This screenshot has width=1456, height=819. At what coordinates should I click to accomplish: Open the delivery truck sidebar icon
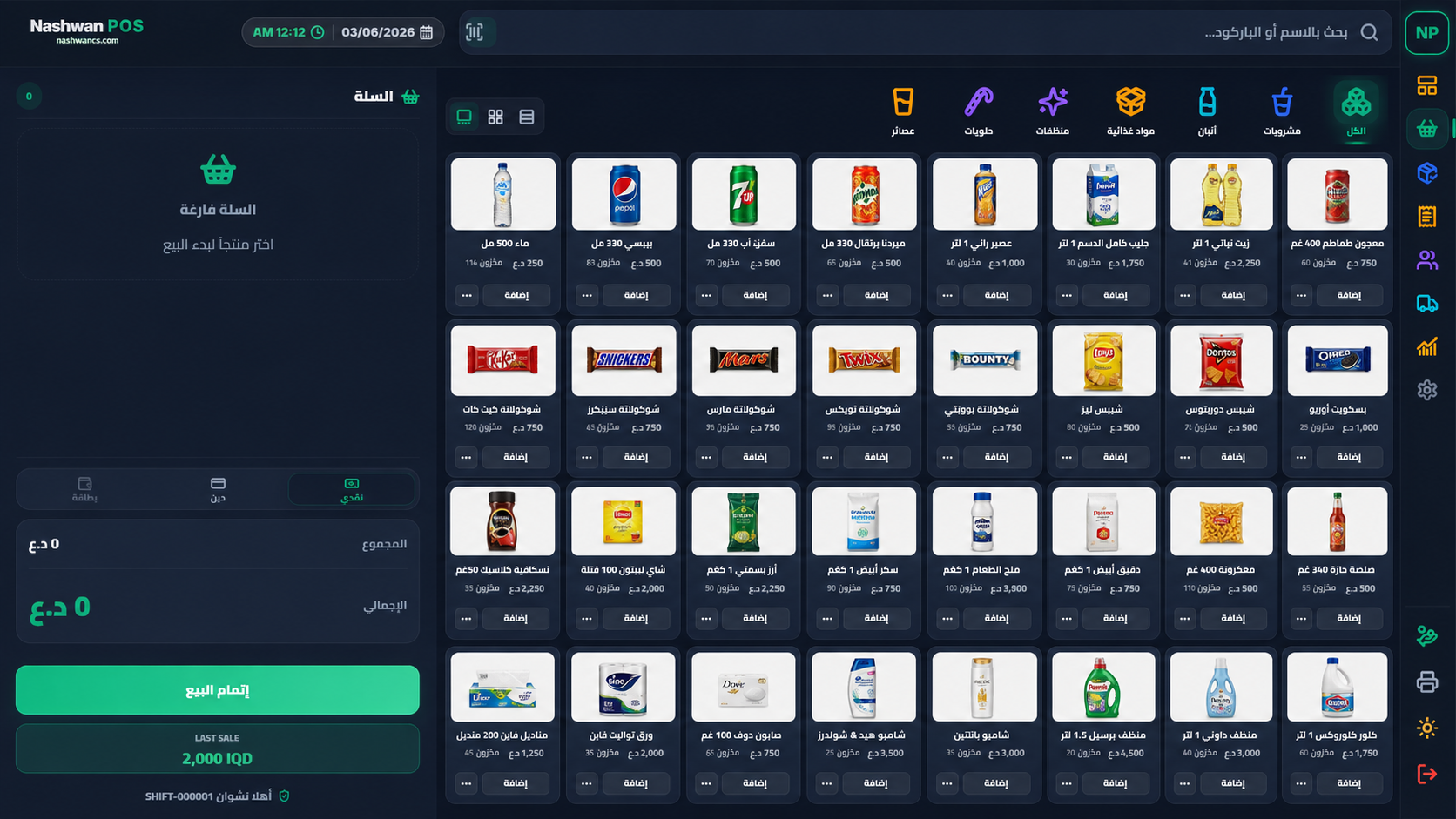coord(1426,303)
